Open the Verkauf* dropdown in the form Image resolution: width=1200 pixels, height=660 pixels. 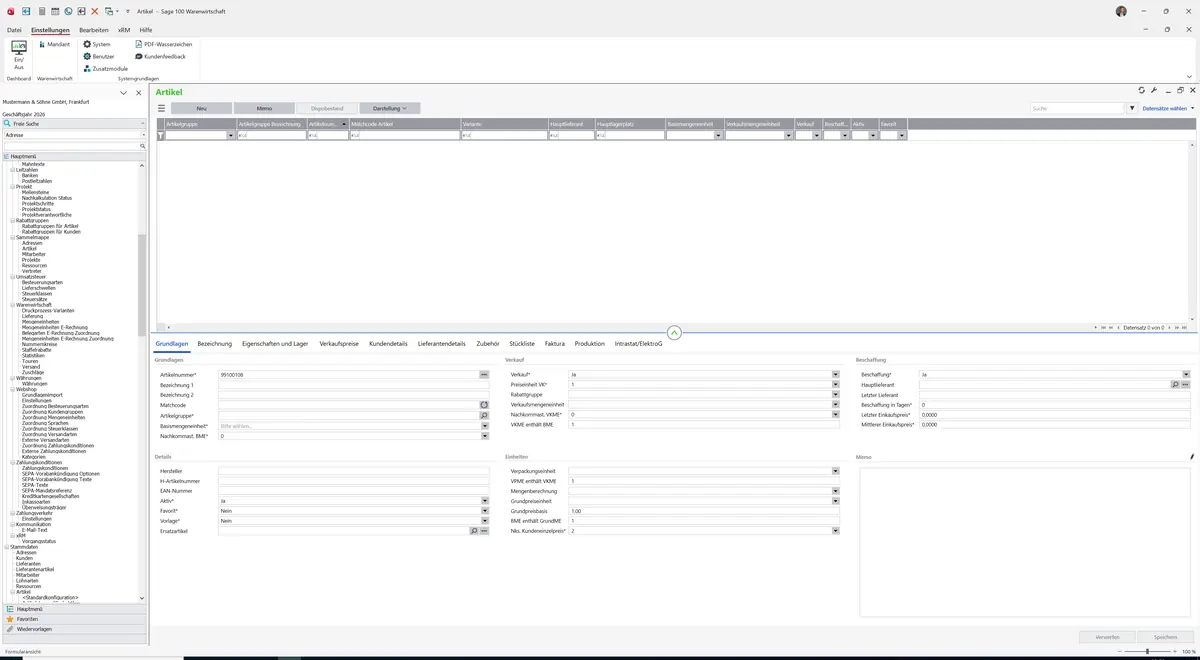pyautogui.click(x=835, y=374)
